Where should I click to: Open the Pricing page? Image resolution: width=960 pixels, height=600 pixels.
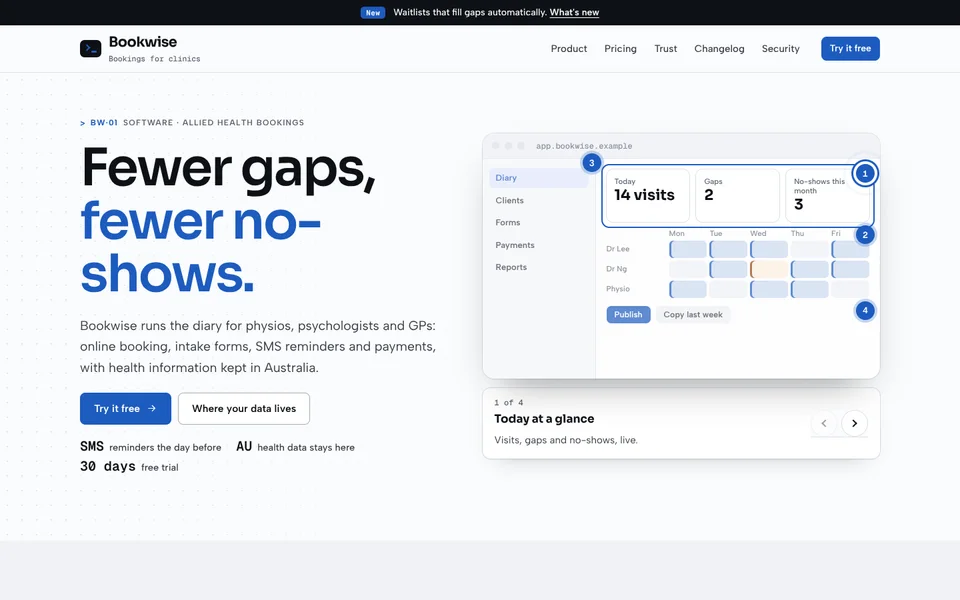pos(620,48)
